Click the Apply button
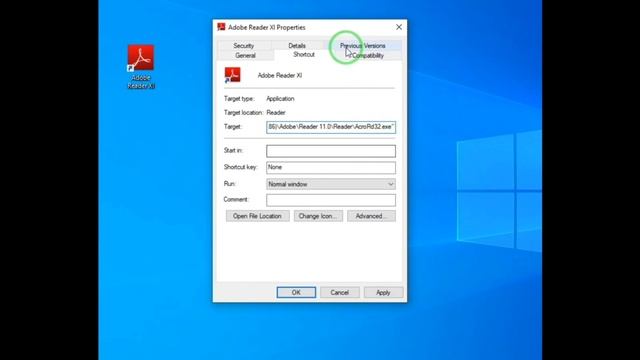This screenshot has width=640, height=360. tap(383, 292)
